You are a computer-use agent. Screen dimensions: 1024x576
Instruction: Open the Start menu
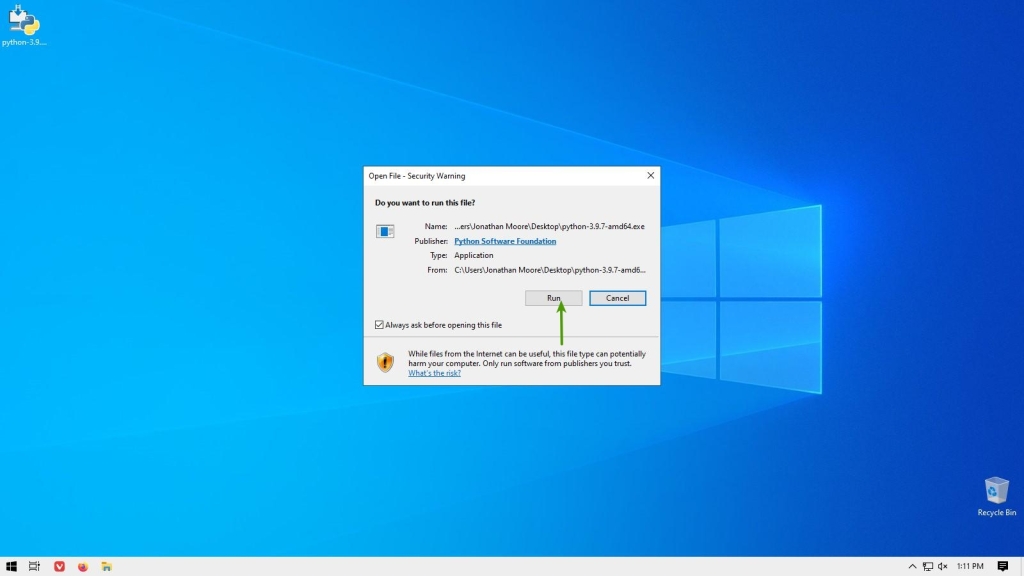click(11, 565)
